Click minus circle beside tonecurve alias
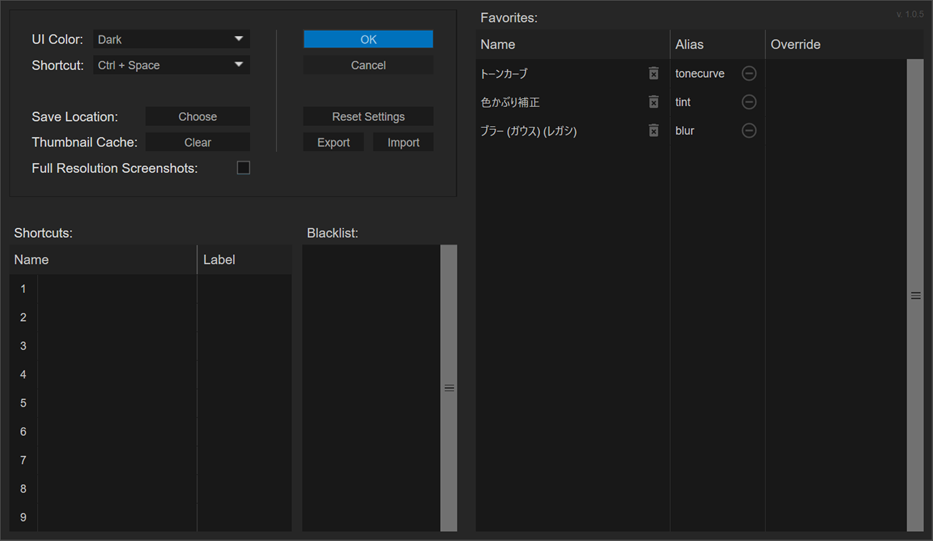933x541 pixels. 749,74
